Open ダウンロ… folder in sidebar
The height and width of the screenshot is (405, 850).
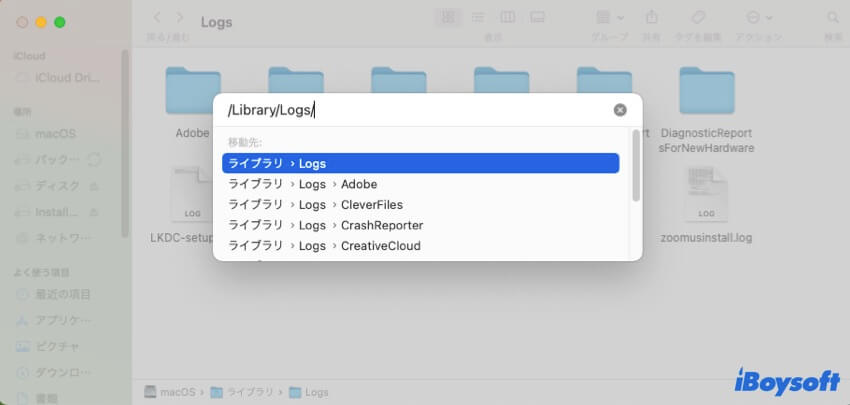53,372
